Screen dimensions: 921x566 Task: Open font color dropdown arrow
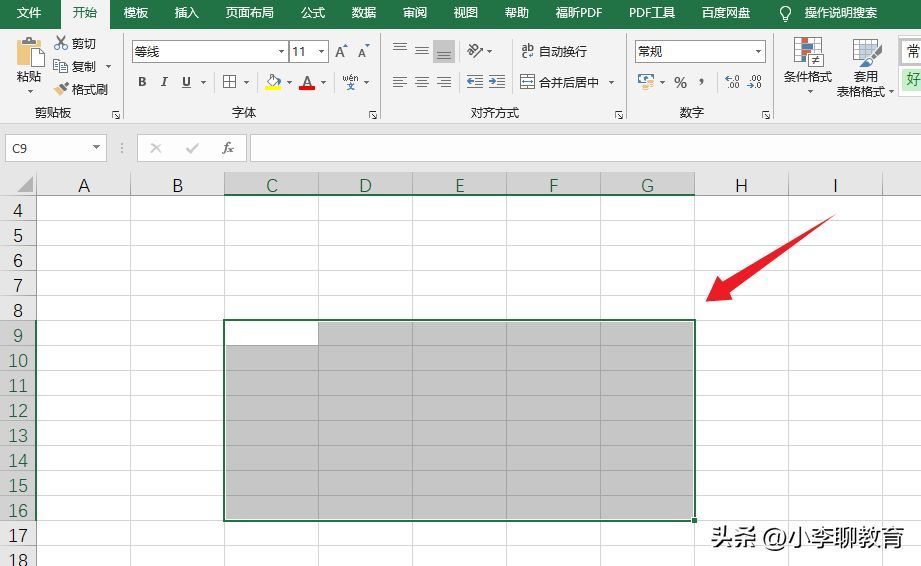point(324,82)
